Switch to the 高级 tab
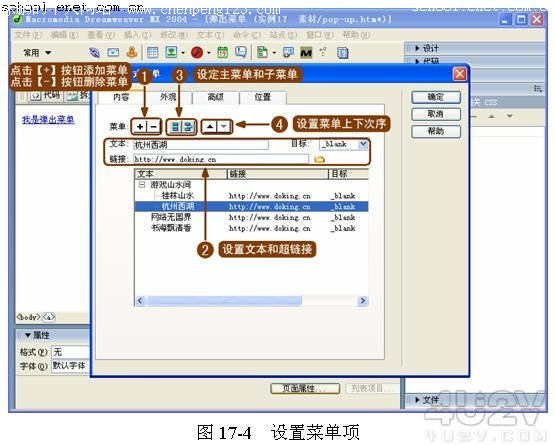This screenshot has width=555, height=445. click(x=215, y=97)
